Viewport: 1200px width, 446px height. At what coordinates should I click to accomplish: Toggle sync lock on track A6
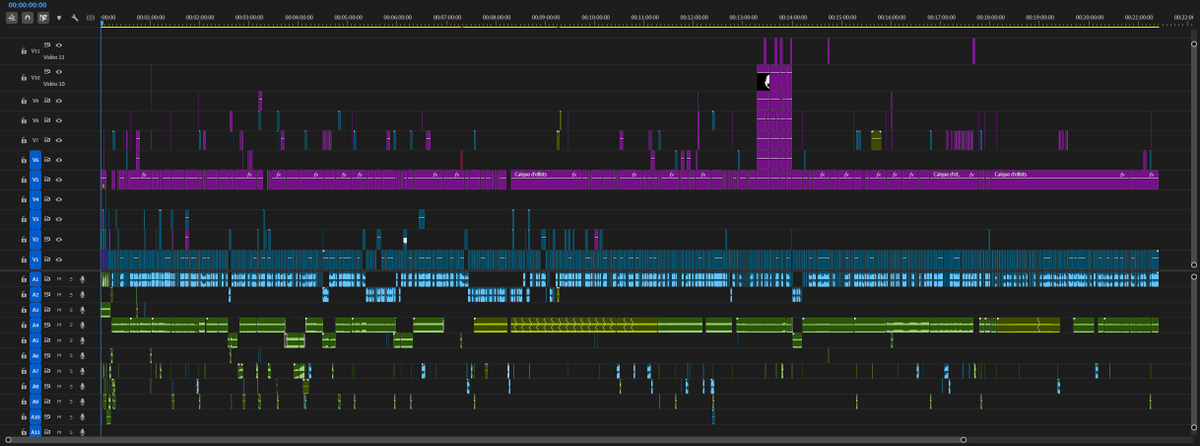pos(47,356)
